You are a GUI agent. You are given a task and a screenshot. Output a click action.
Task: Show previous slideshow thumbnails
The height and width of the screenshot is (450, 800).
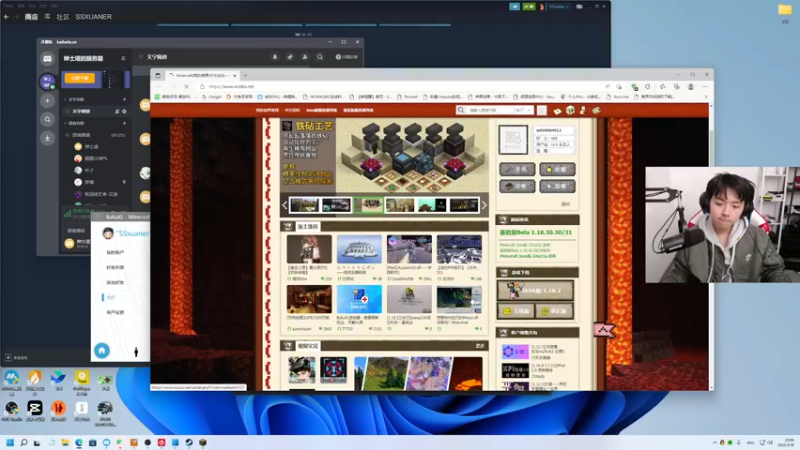point(285,205)
